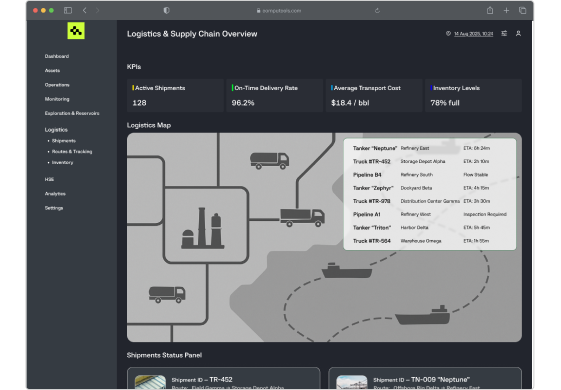Viewport: 561px width, 390px height.
Task: Click the 14 Aug date link
Action: [473, 34]
